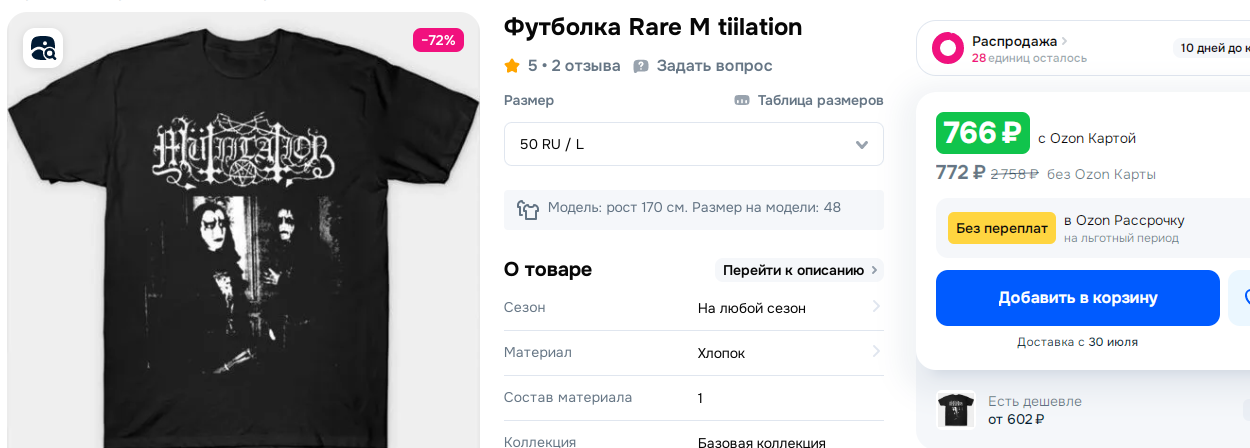
Task: Open the 50 RU / L size dropdown
Action: (x=693, y=144)
